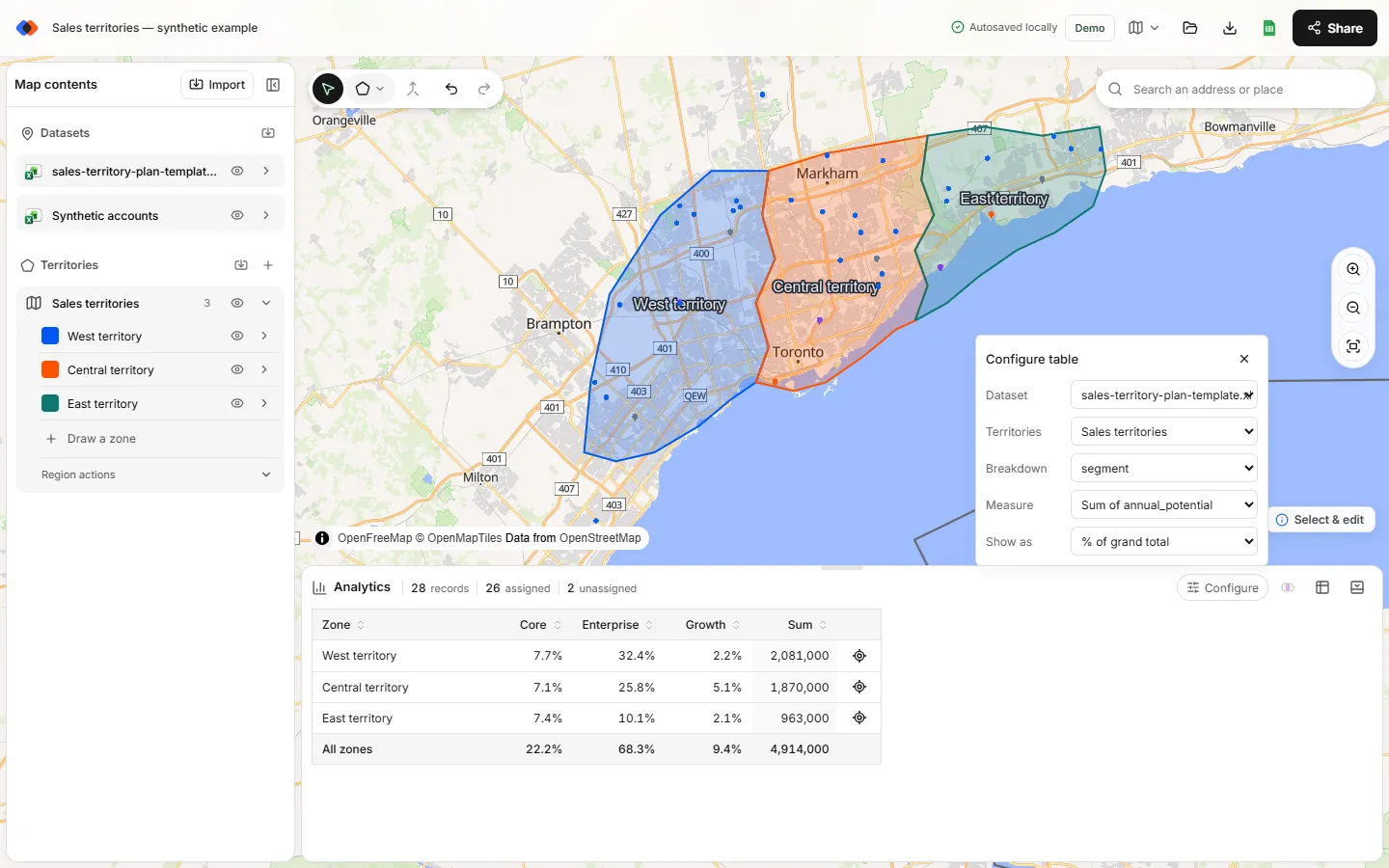Zoom in on the map
Screen dimensions: 1389x868
(1353, 270)
